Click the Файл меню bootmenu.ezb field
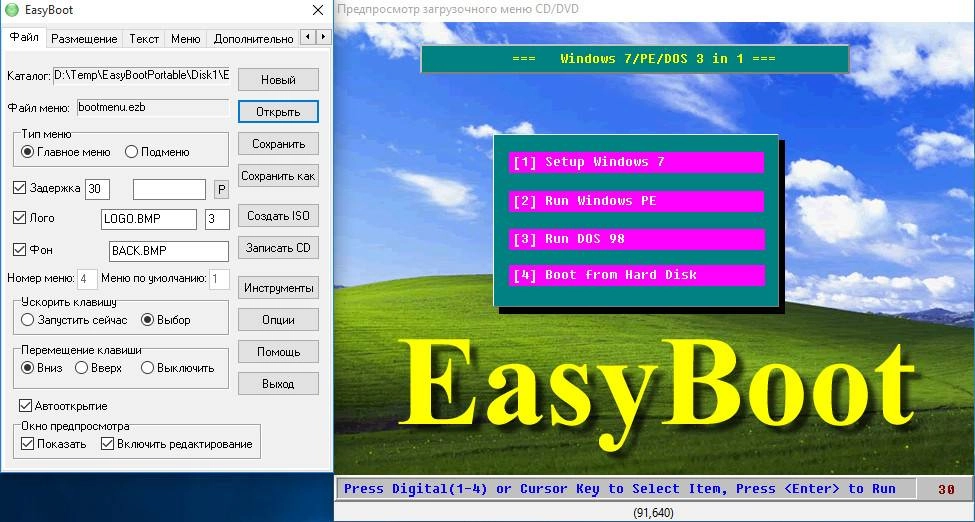This screenshot has height=522, width=975. click(153, 108)
